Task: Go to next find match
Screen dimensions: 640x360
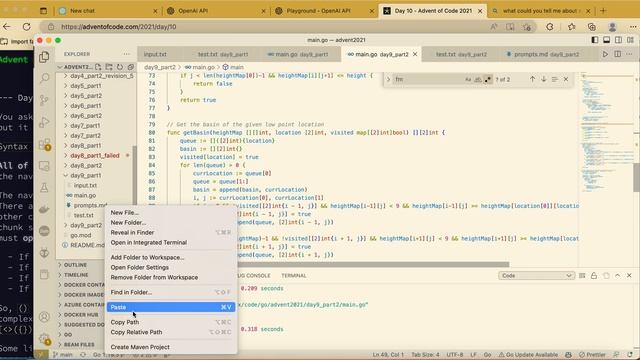Action: click(x=544, y=79)
